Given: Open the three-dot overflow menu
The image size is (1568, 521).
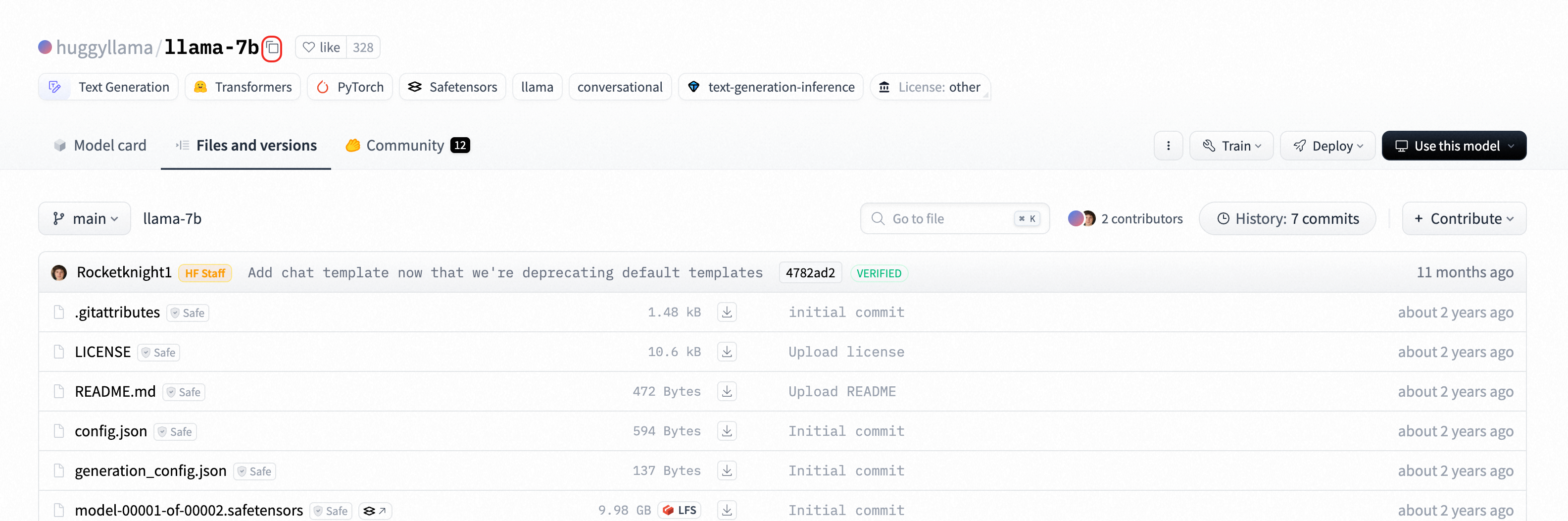Looking at the screenshot, I should pyautogui.click(x=1168, y=145).
